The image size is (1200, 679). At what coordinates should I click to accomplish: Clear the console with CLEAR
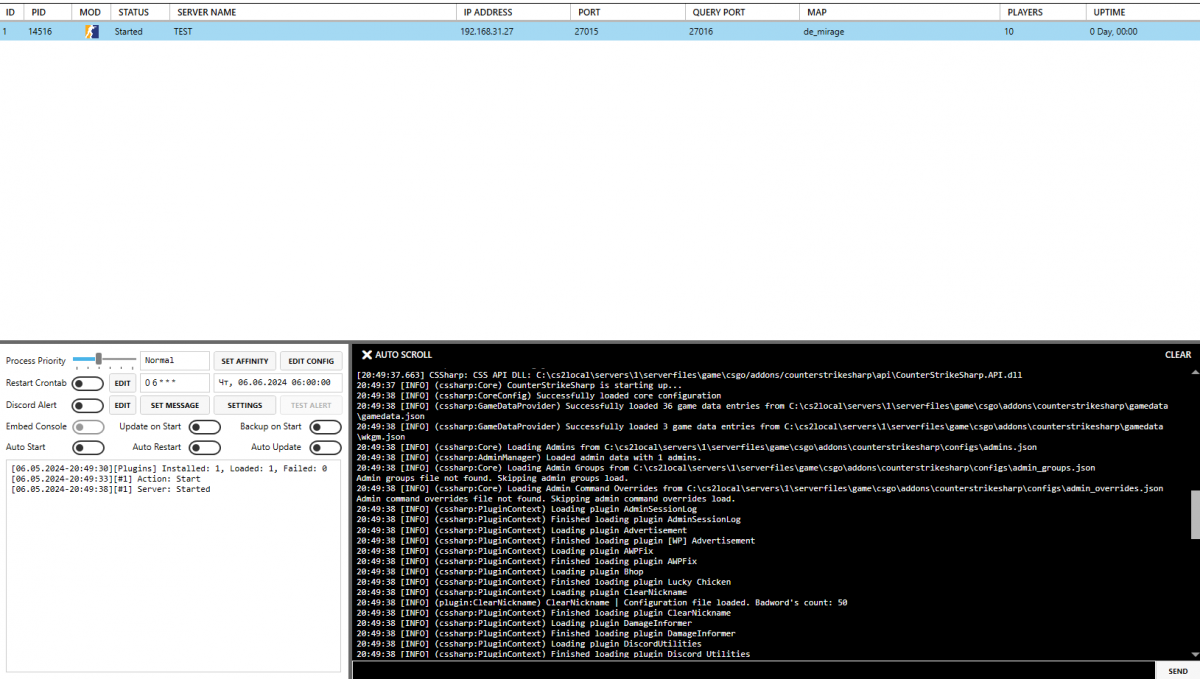tap(1178, 355)
